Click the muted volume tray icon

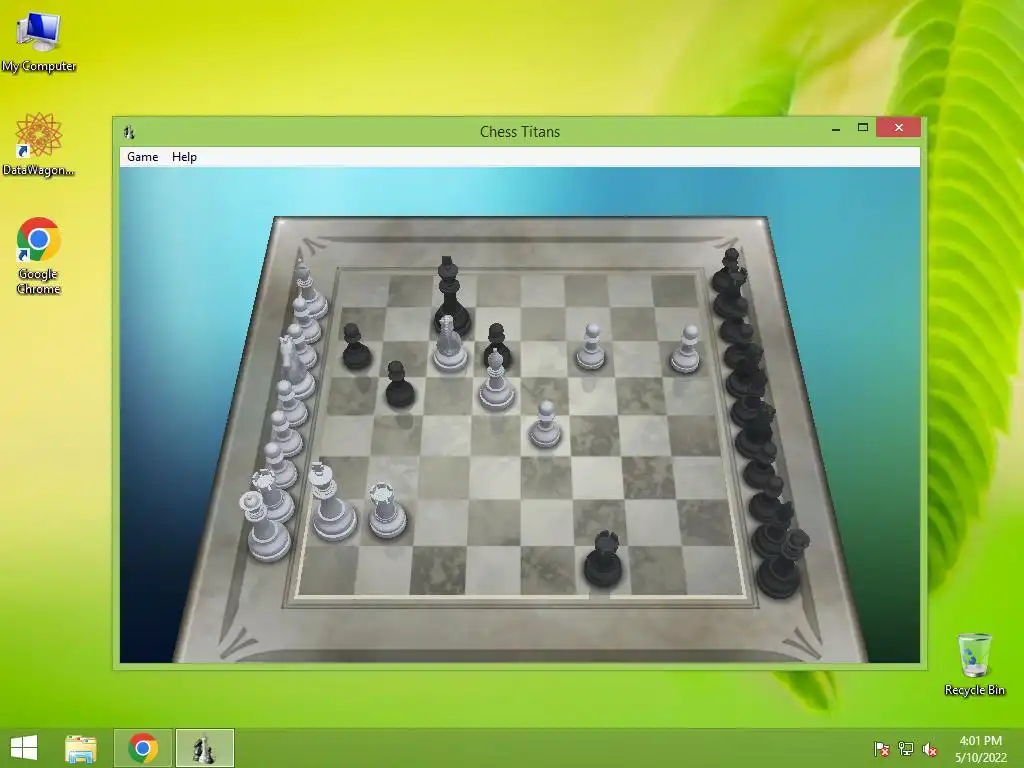point(930,749)
